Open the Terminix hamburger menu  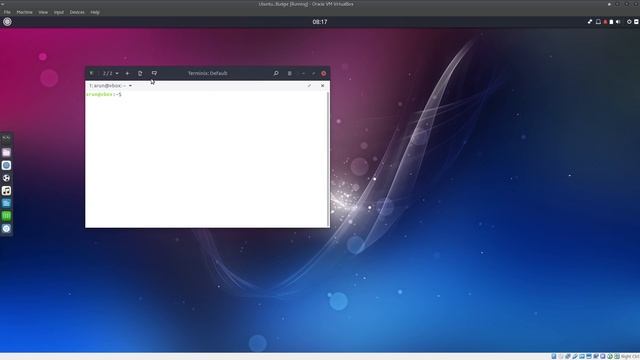tap(290, 73)
